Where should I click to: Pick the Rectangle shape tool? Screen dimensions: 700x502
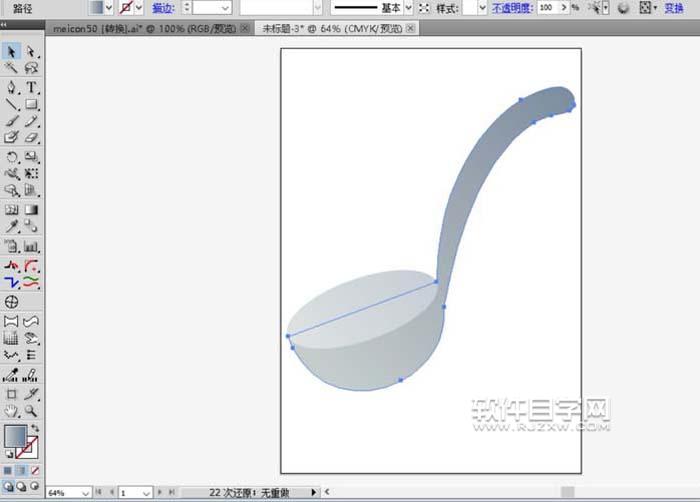pos(31,104)
